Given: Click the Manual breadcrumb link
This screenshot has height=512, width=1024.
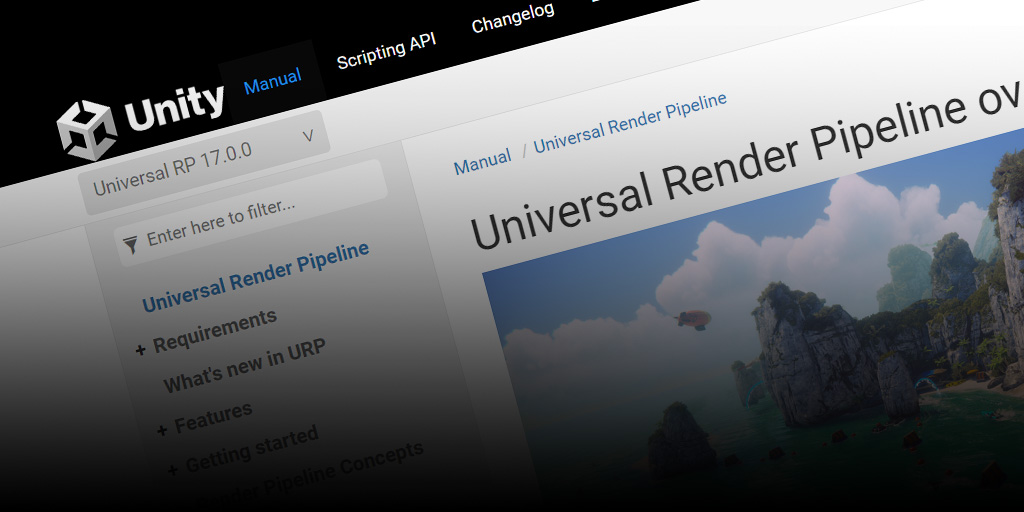Looking at the screenshot, I should (x=482, y=161).
